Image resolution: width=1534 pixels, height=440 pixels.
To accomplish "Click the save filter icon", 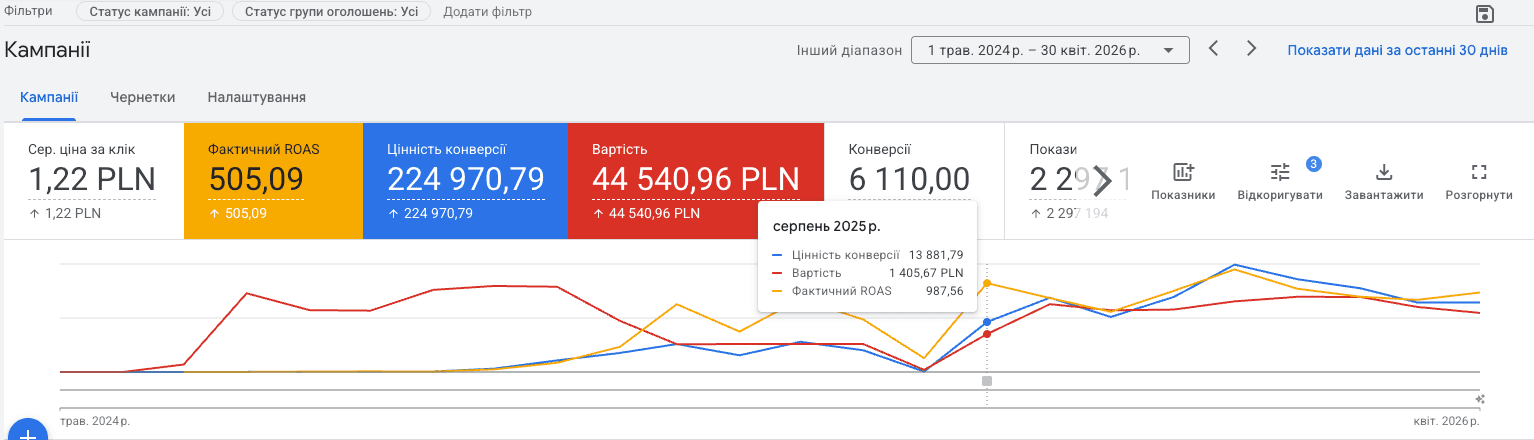I will pyautogui.click(x=1485, y=13).
